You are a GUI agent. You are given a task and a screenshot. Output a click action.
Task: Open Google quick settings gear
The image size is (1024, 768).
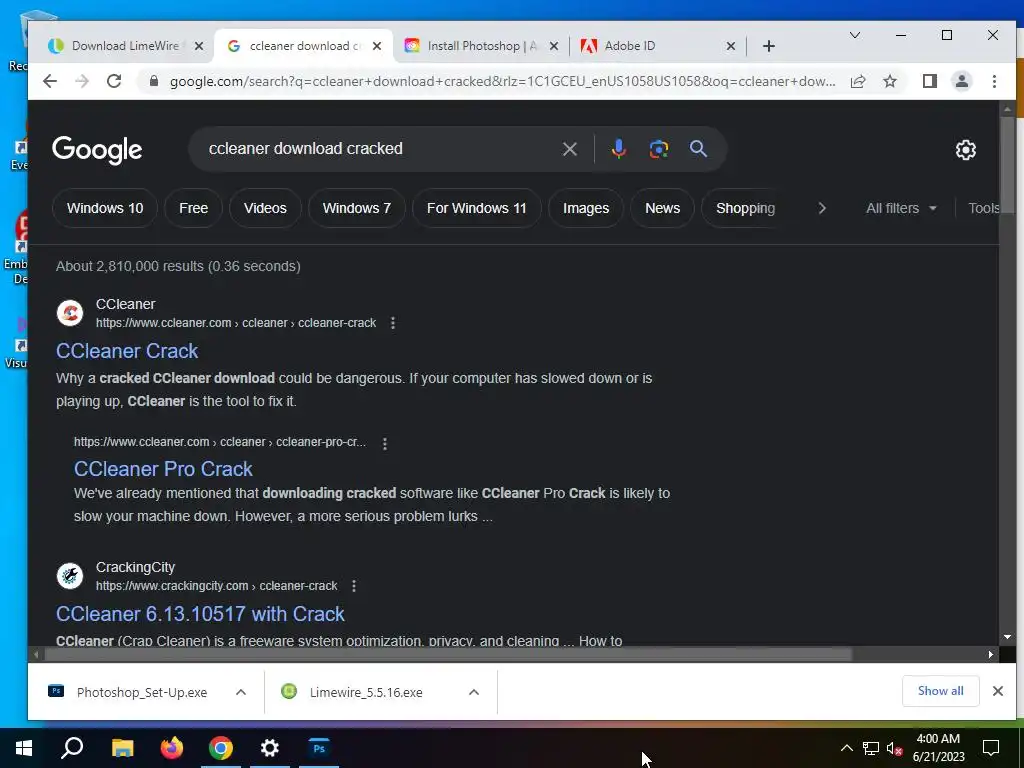click(x=965, y=150)
